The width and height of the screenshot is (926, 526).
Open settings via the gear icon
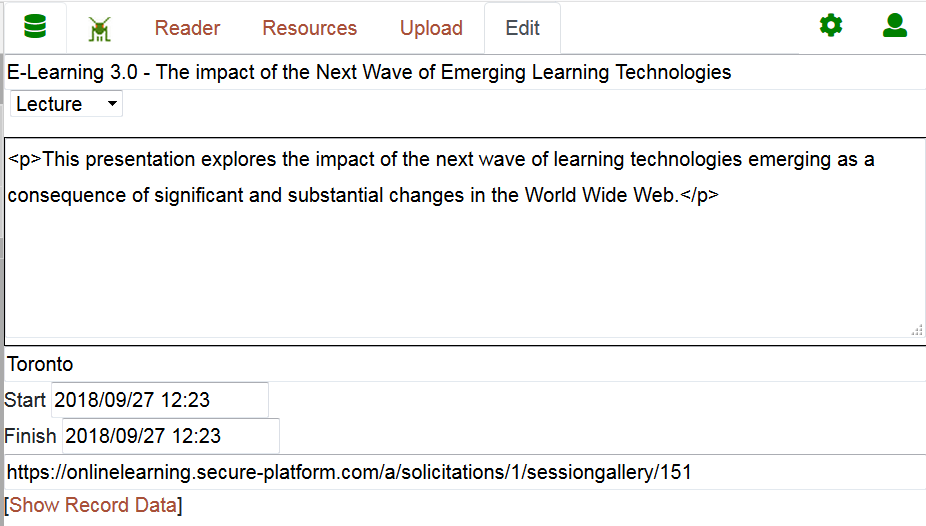(x=831, y=25)
